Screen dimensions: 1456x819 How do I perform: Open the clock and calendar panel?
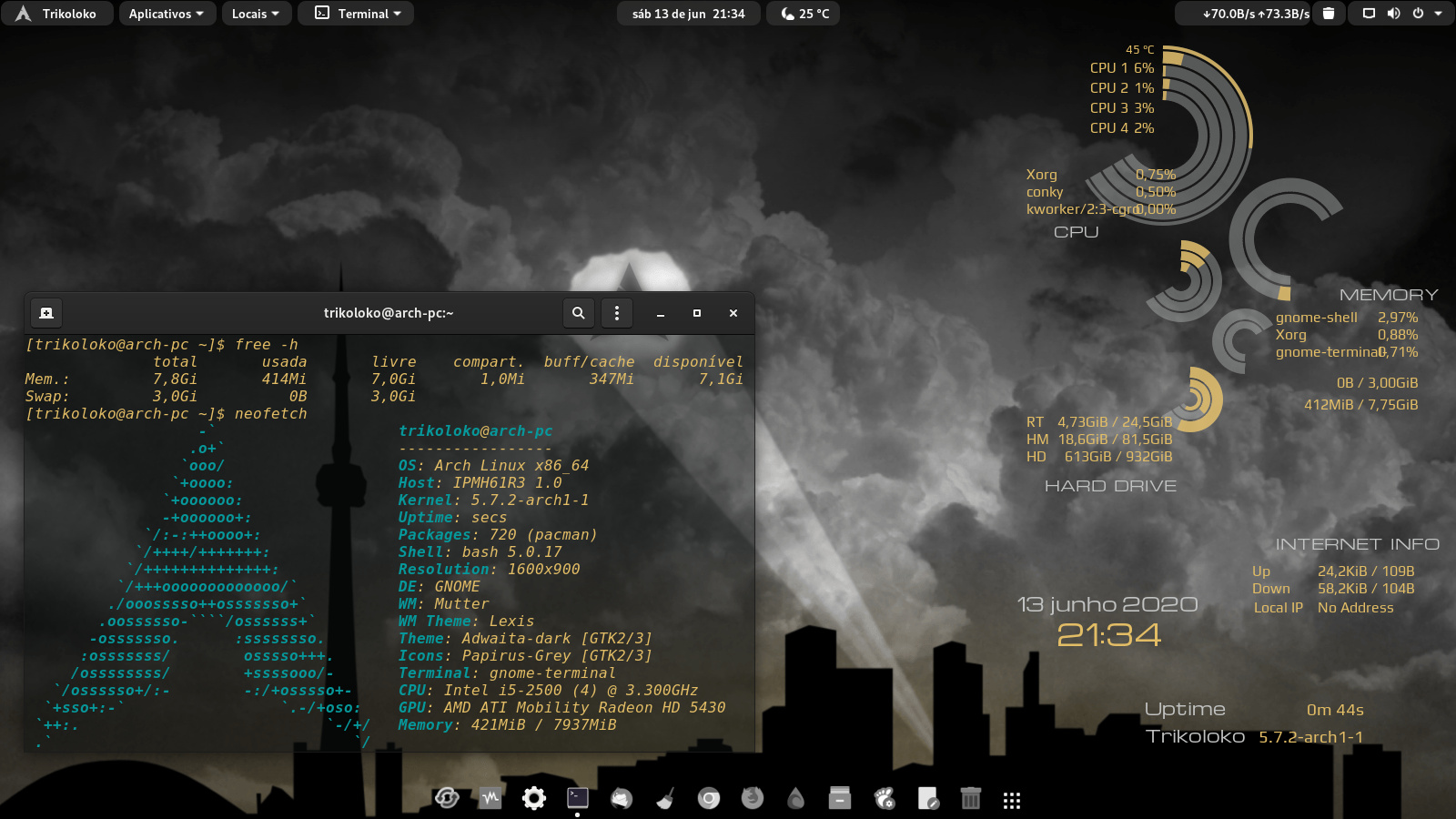pyautogui.click(x=688, y=14)
